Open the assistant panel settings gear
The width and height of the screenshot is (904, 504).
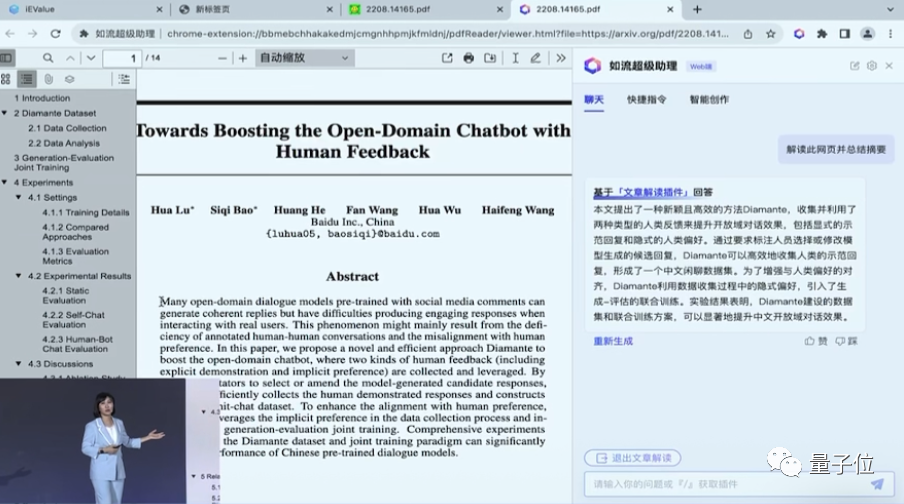[871, 66]
